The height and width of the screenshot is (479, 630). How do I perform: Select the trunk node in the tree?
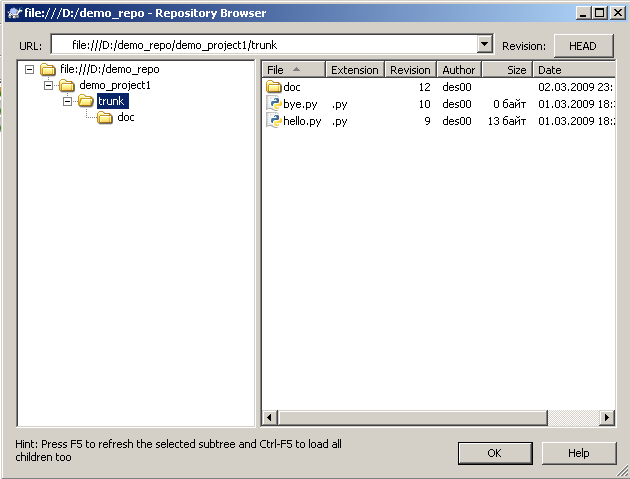tap(112, 101)
